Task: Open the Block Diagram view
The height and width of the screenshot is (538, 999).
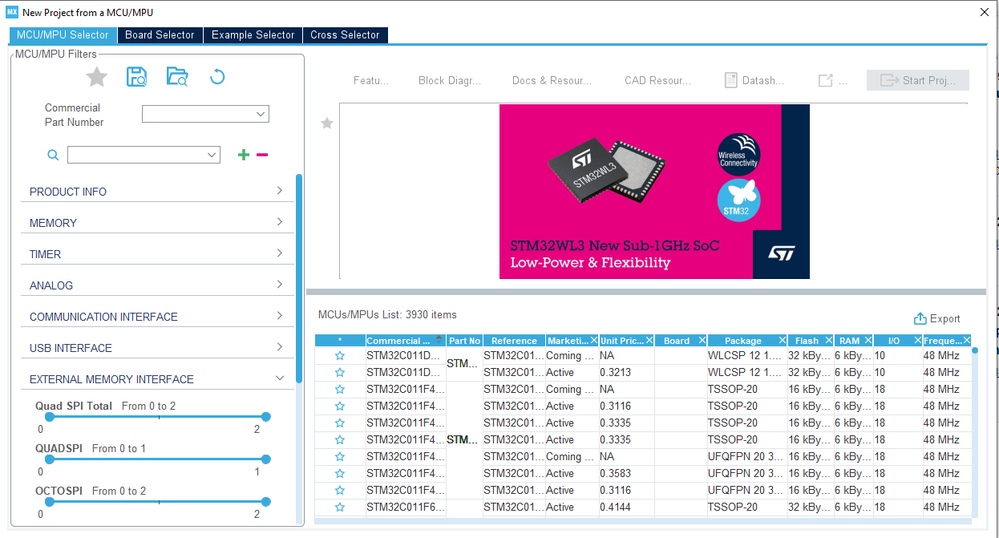Action: point(449,80)
